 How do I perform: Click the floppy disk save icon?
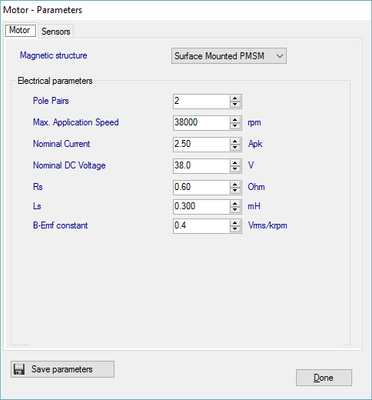19,369
